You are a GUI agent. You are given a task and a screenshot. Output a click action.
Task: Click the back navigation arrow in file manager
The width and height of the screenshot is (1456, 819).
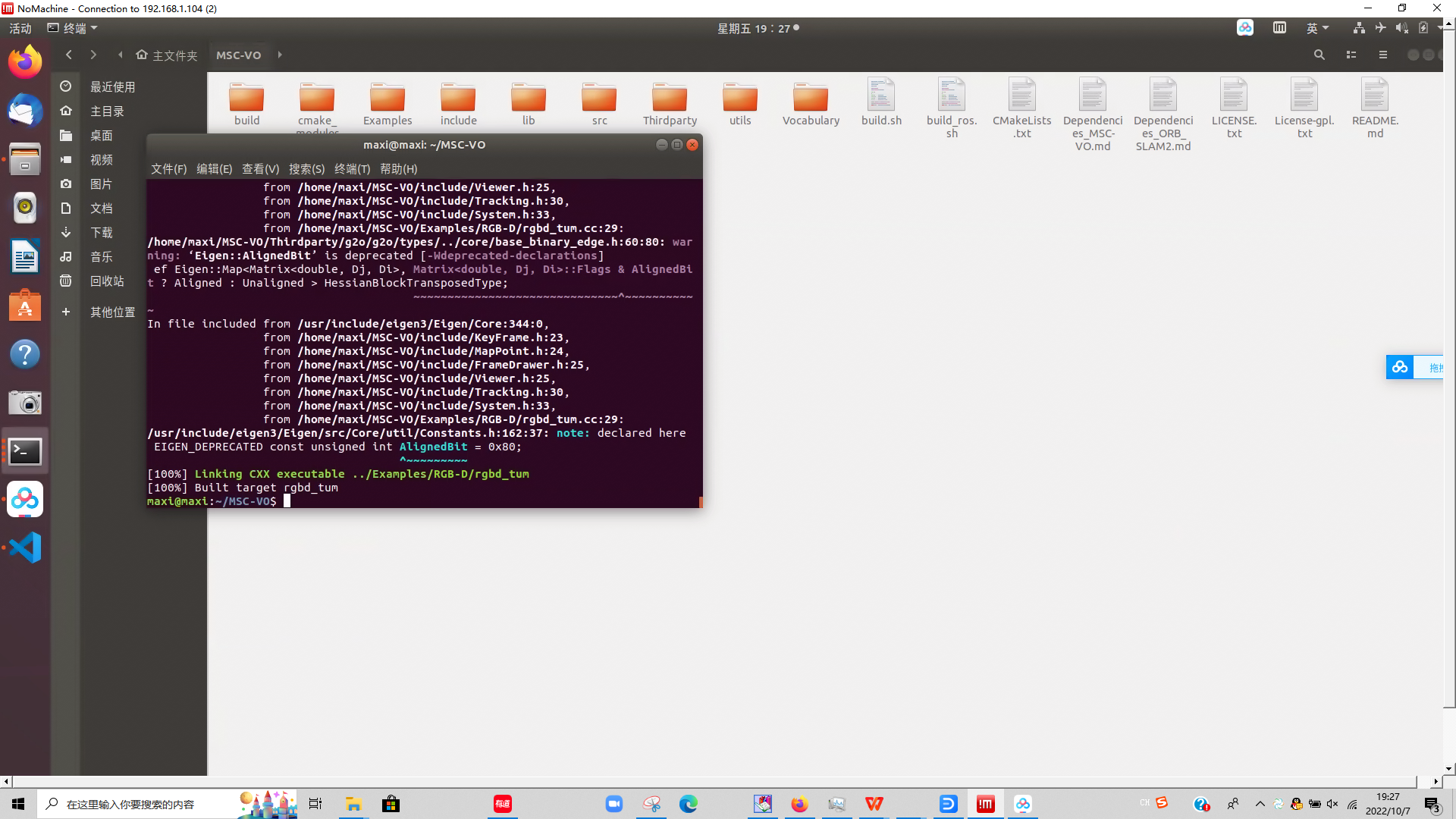(68, 55)
